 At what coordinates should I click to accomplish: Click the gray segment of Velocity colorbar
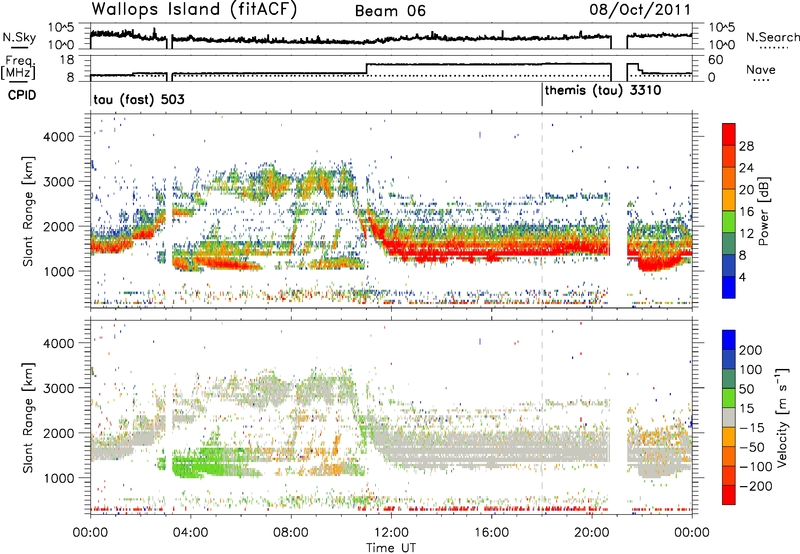[729, 418]
